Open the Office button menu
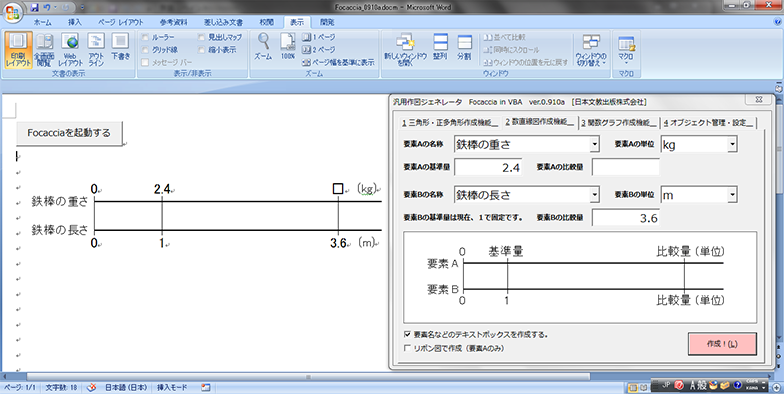This screenshot has height=394, width=784. (x=14, y=11)
